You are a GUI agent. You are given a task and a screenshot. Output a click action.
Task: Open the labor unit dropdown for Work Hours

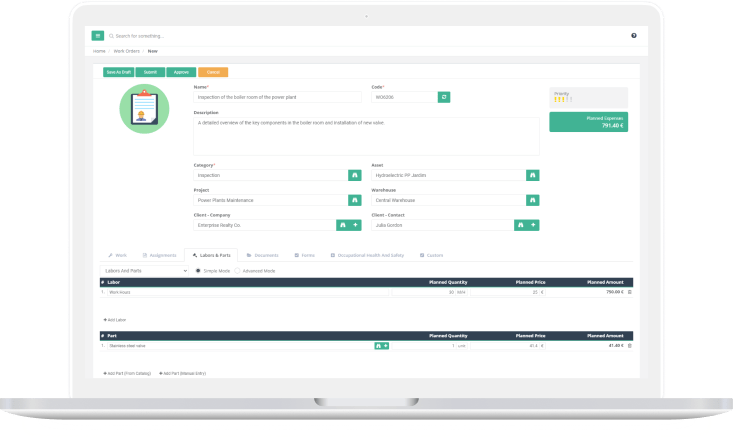(x=463, y=292)
